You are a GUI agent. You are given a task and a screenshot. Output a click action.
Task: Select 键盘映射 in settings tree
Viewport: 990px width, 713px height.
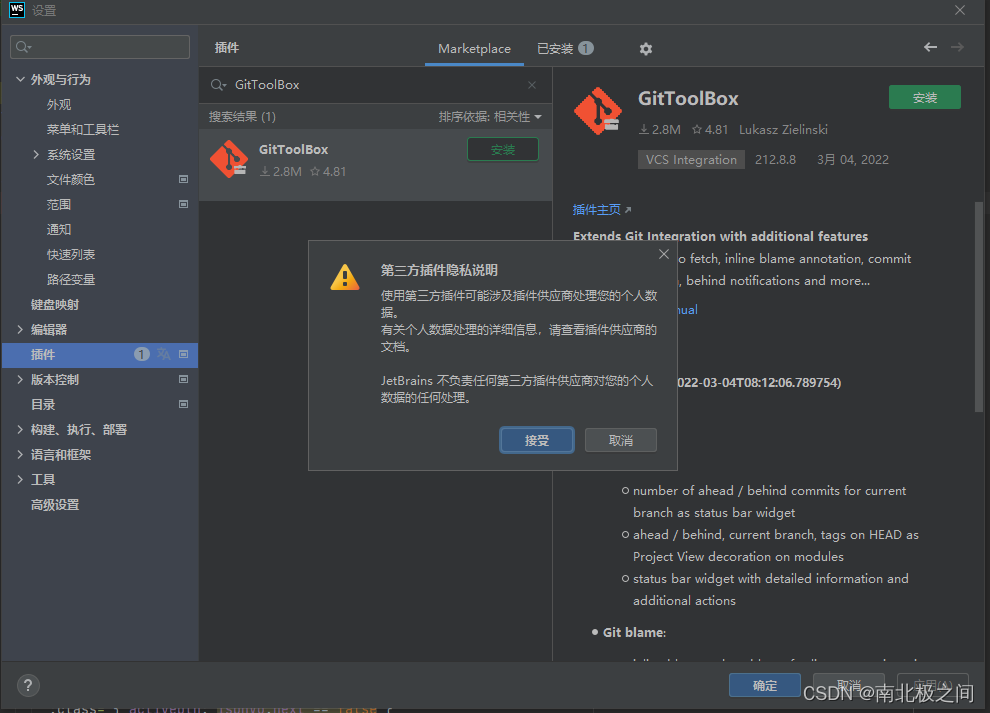[x=55, y=304]
